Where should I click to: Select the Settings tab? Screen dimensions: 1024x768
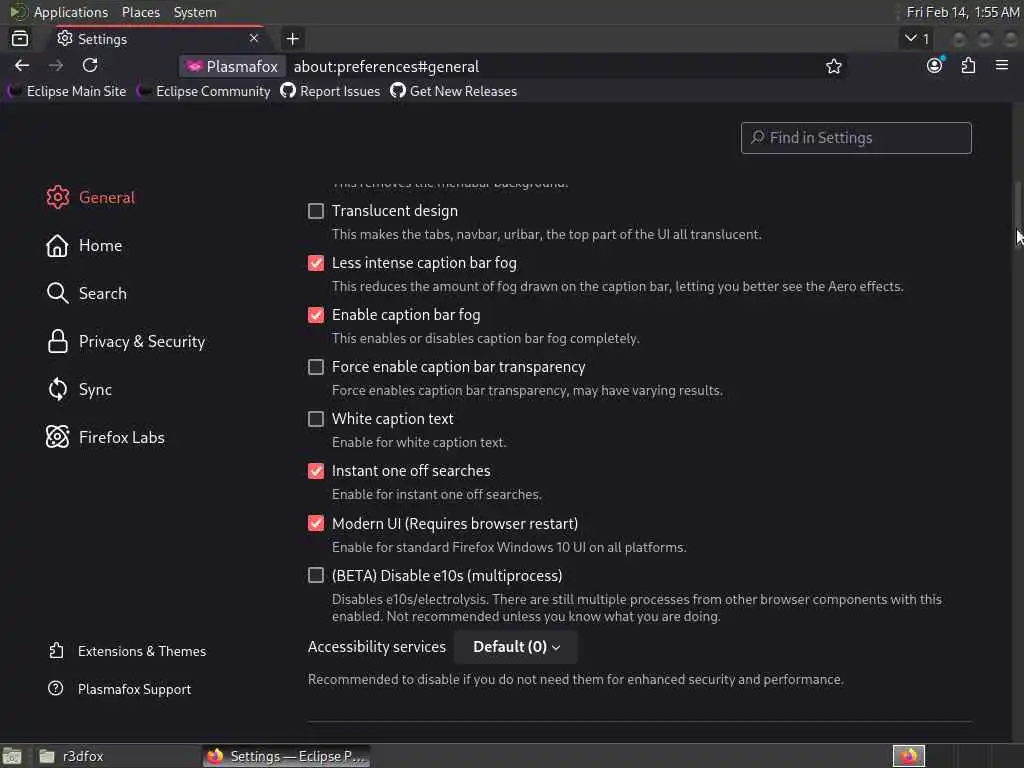pos(157,39)
